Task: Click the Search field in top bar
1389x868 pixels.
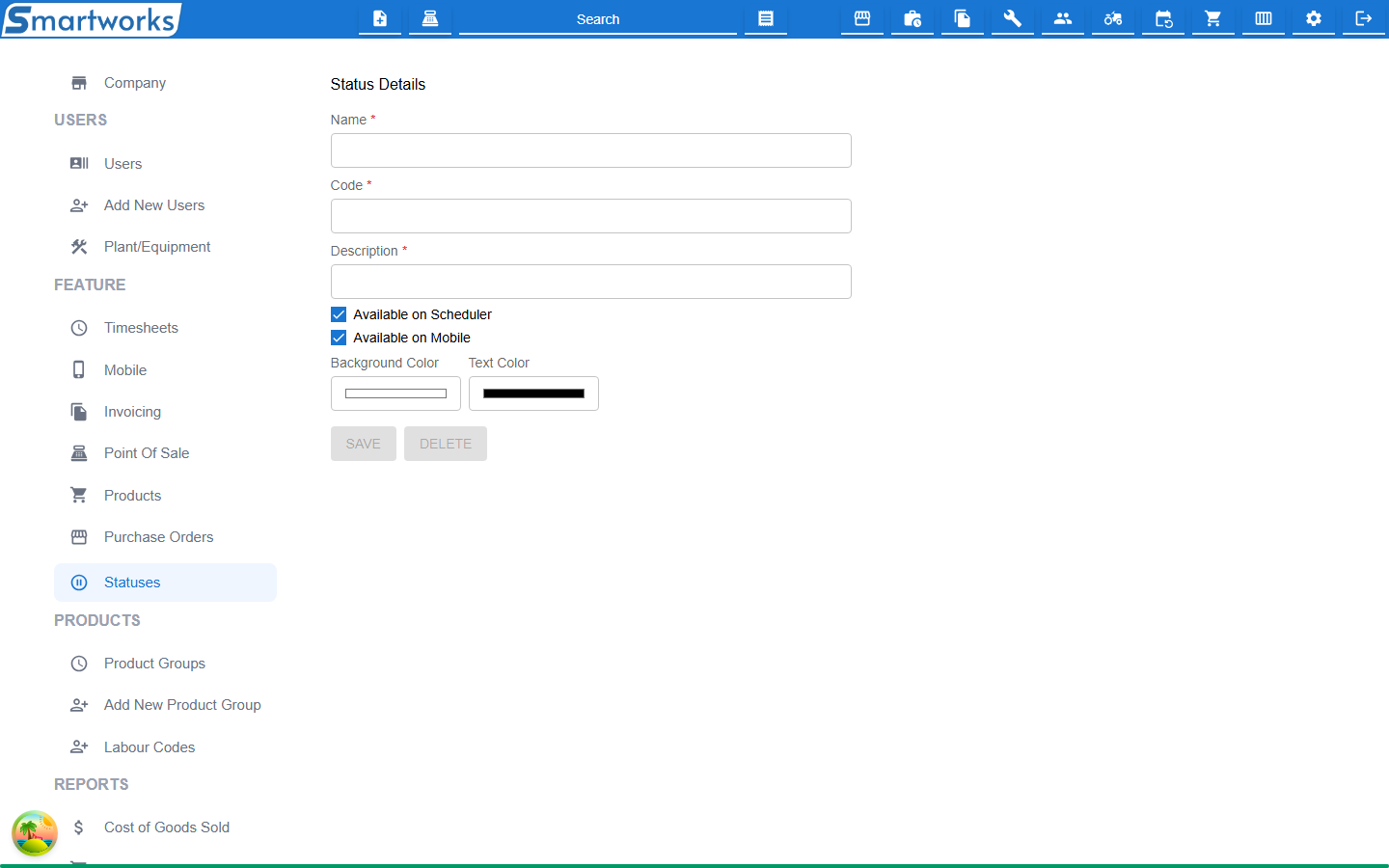Action: click(x=598, y=19)
